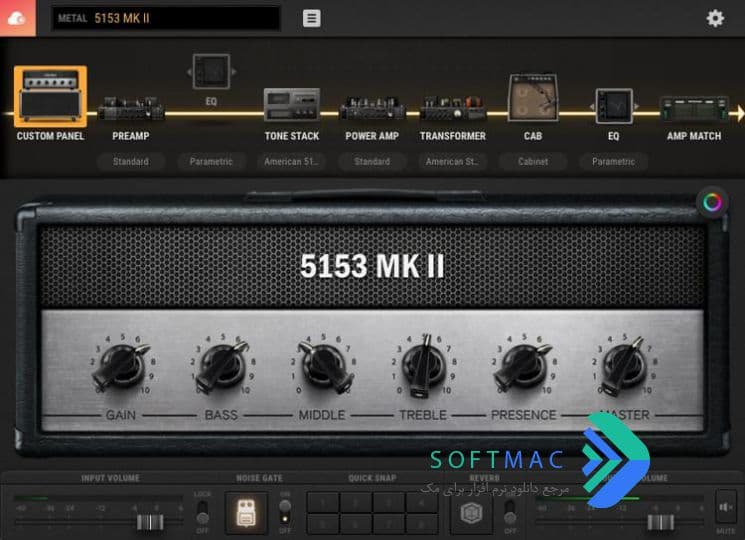Screen dimensions: 745x540
Task: Open the pre EQ Parametric type dropdown
Action: (211, 161)
